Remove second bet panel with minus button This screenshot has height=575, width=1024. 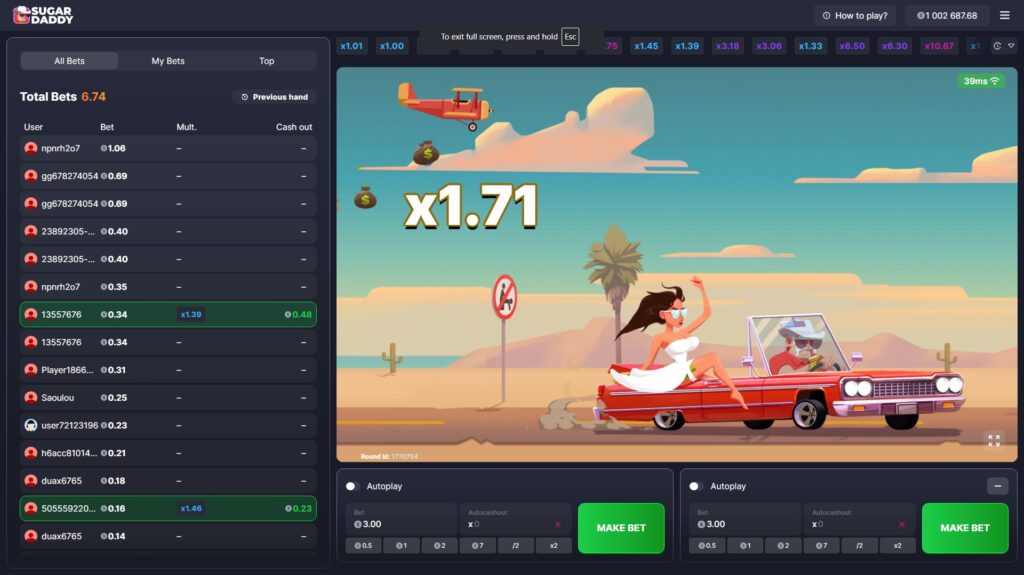pyautogui.click(x=996, y=486)
